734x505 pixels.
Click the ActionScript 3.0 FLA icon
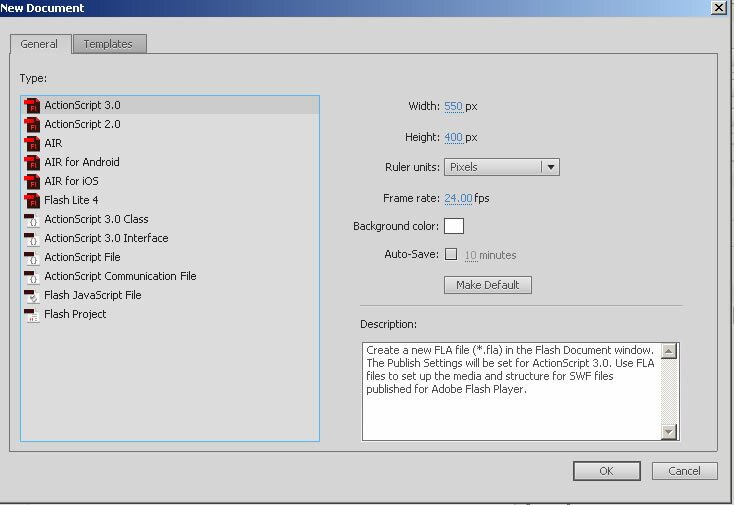coord(32,105)
